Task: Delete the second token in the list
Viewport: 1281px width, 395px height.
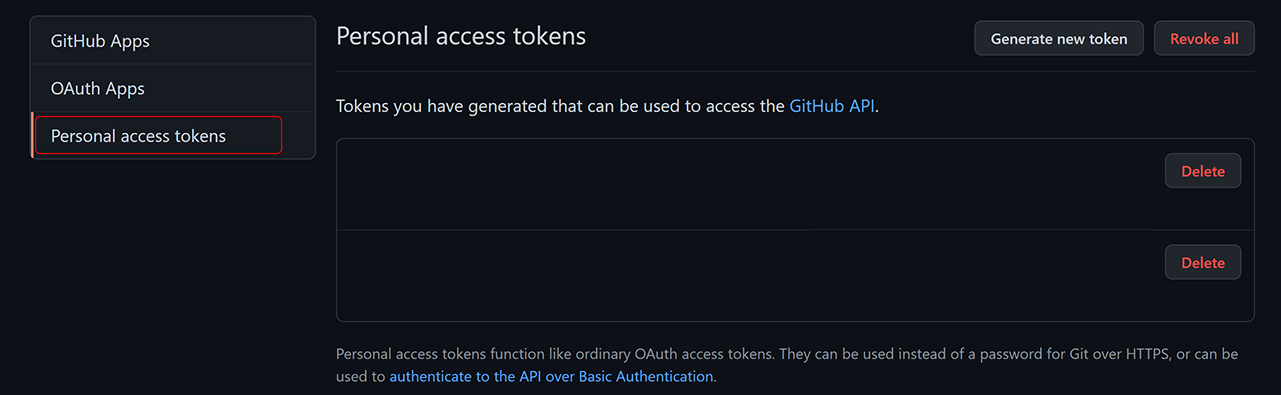Action: pyautogui.click(x=1203, y=262)
